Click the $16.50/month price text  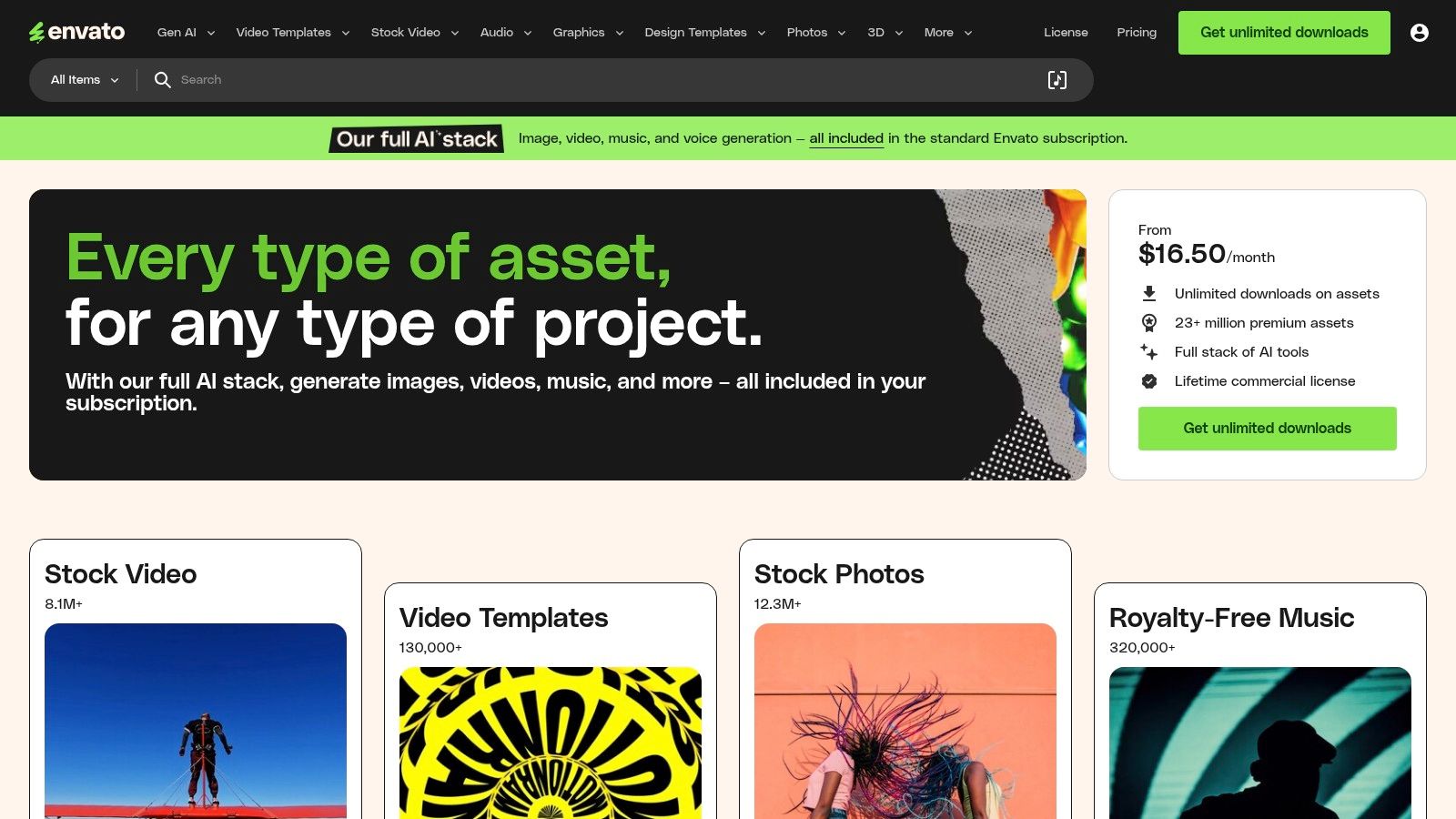tap(1207, 254)
